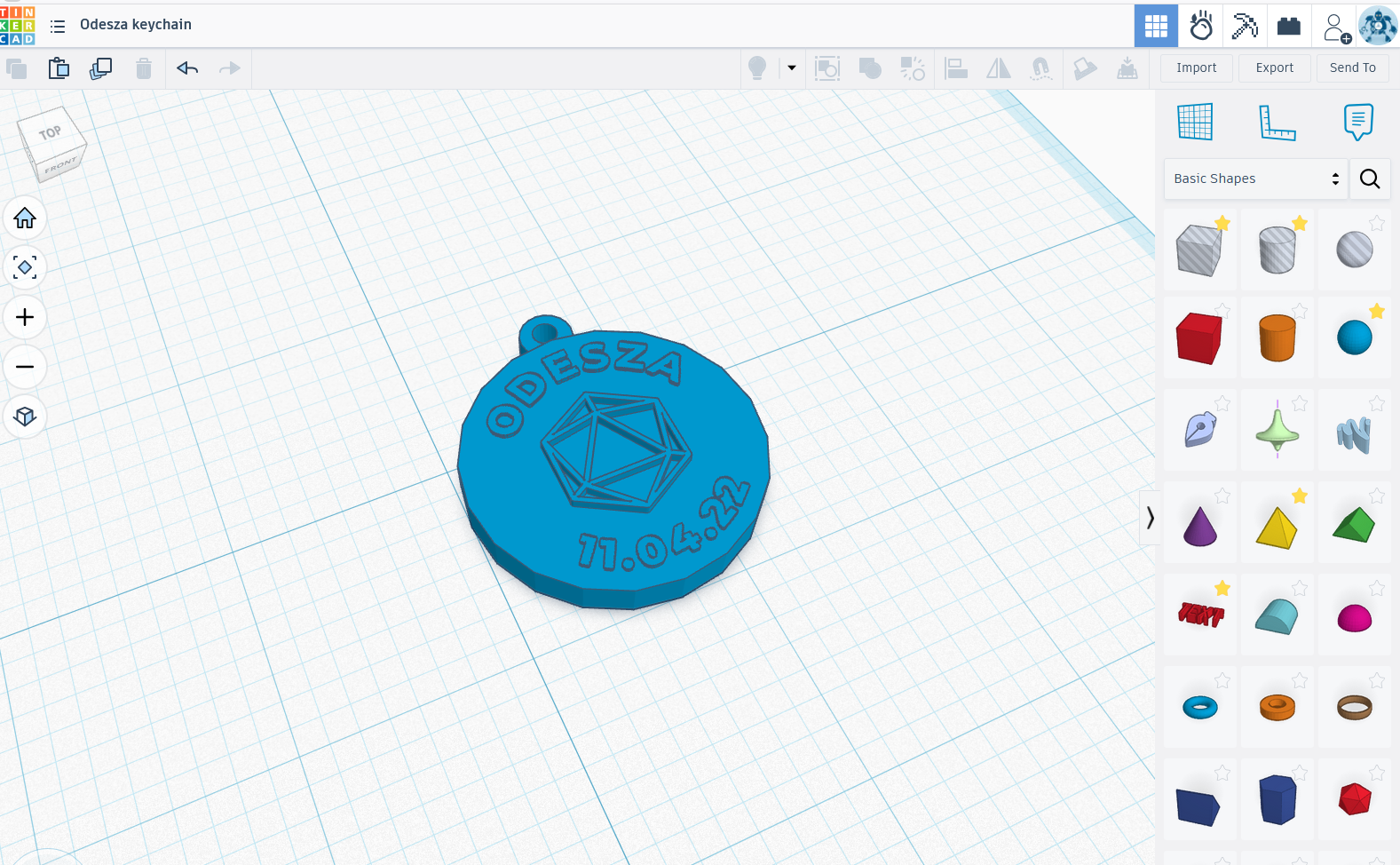Screen dimensions: 1400x865
Task: Search shapes with the magnifier icon
Action: 1370,179
